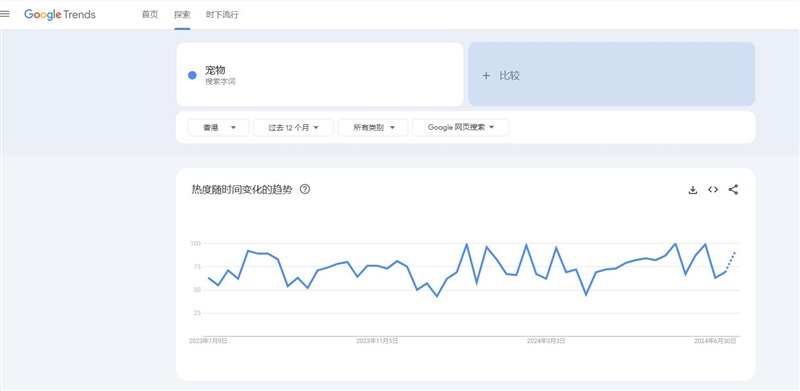The image size is (800, 391).
Task: Click the 2023年11月5日 date label
Action: (x=377, y=341)
